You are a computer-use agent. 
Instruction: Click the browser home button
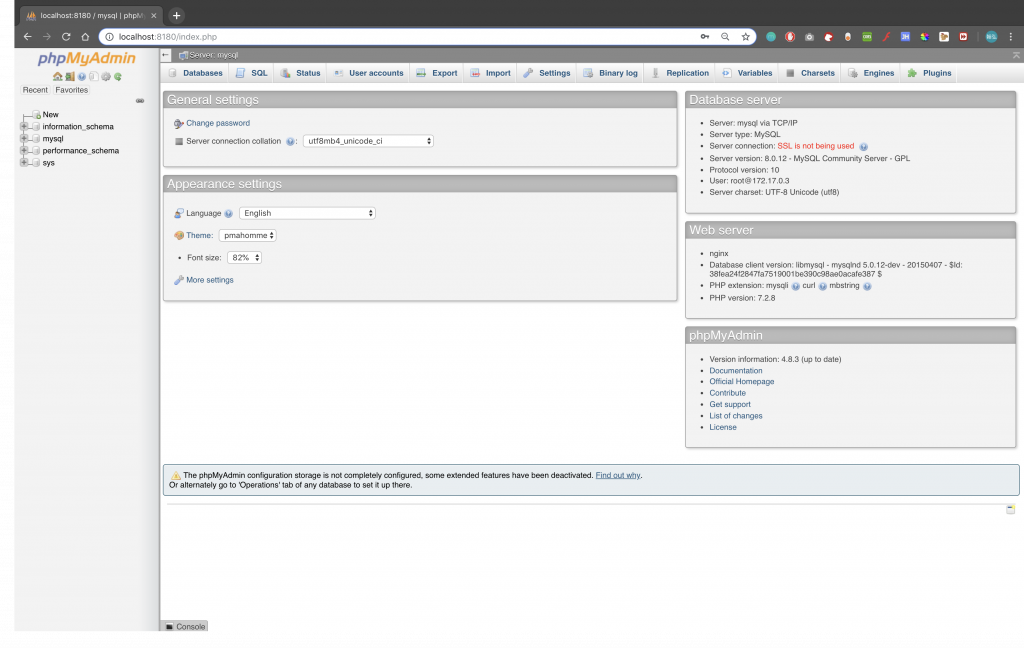(x=85, y=37)
